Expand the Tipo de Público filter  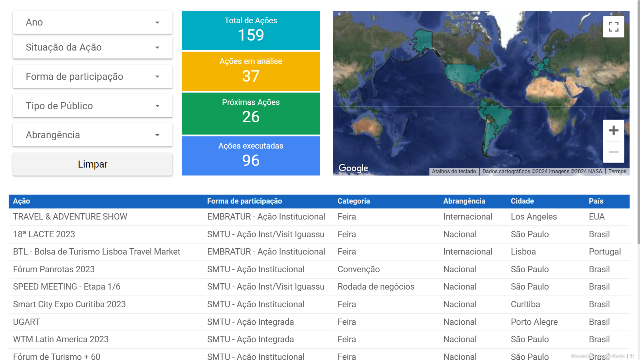coord(93,106)
